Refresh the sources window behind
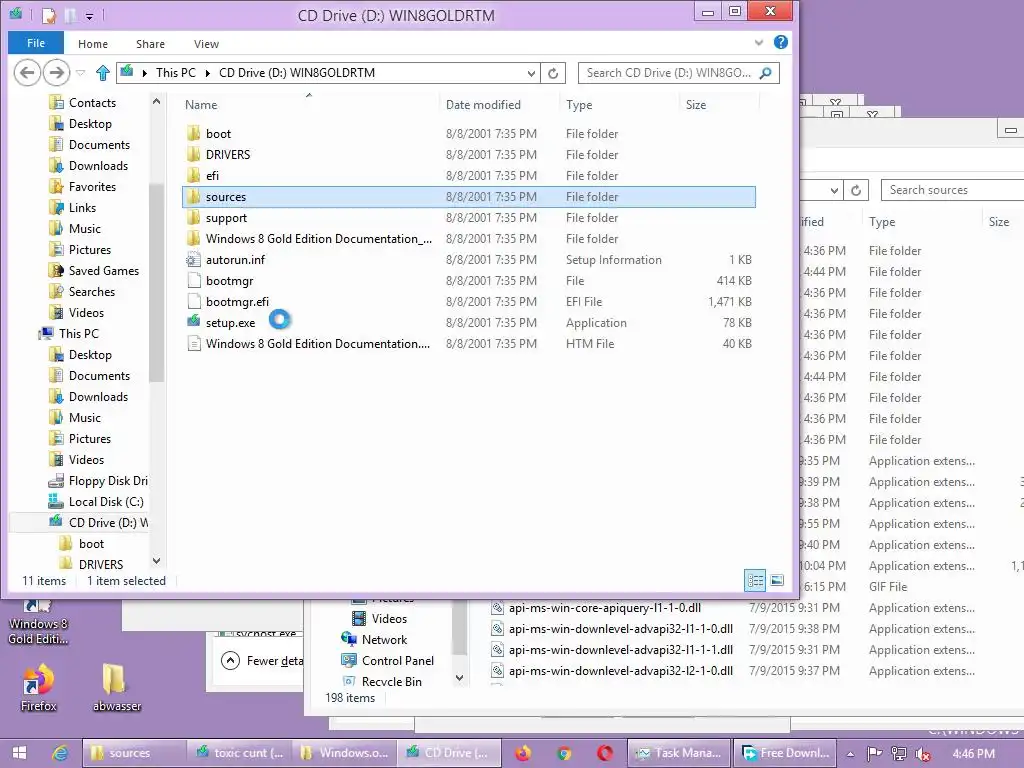 point(856,190)
